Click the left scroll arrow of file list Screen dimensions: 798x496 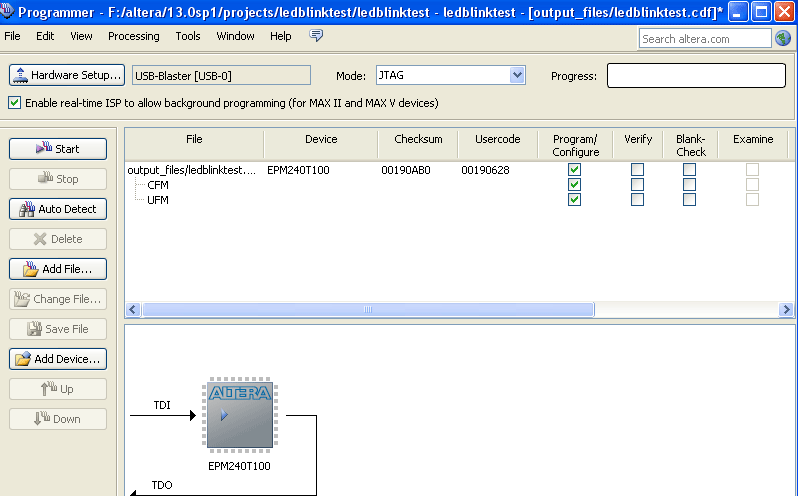[x=133, y=309]
